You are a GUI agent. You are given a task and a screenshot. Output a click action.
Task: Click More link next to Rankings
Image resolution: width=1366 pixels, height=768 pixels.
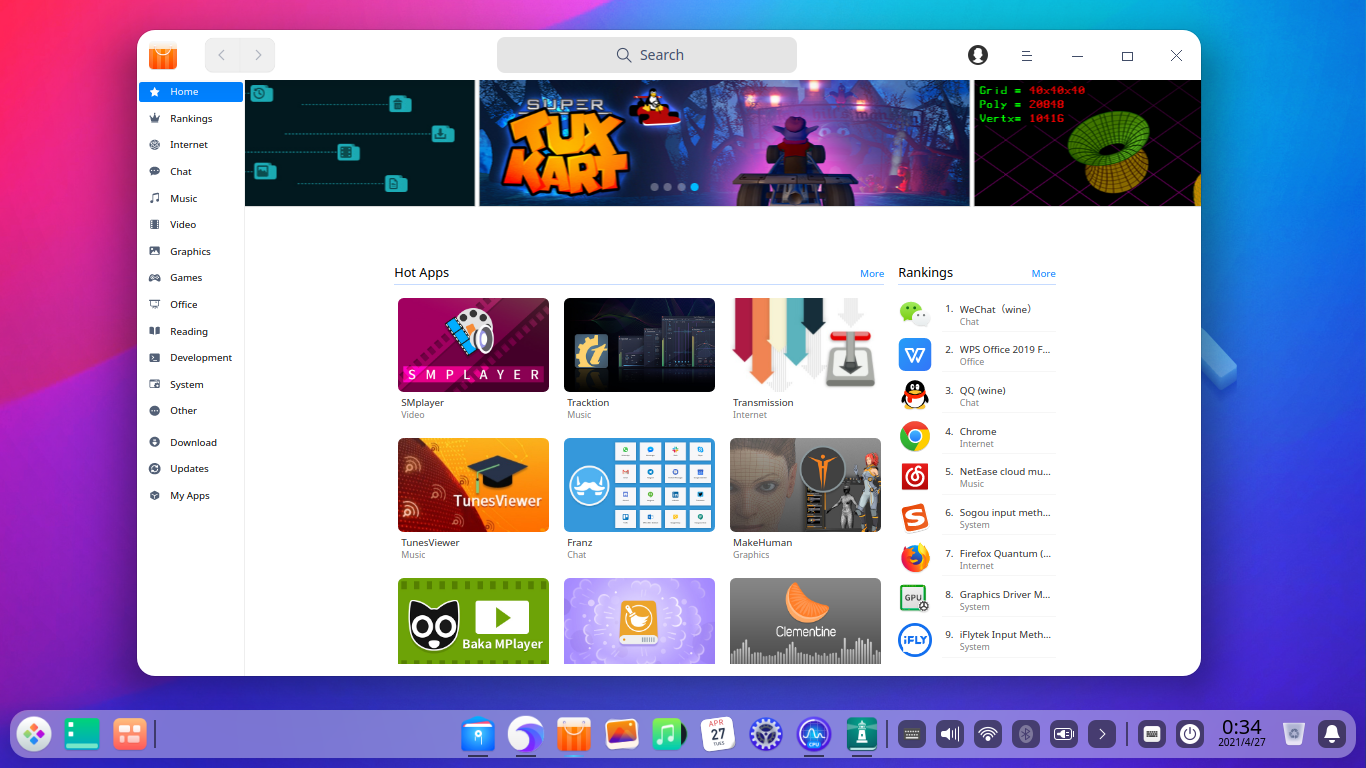coord(1043,274)
